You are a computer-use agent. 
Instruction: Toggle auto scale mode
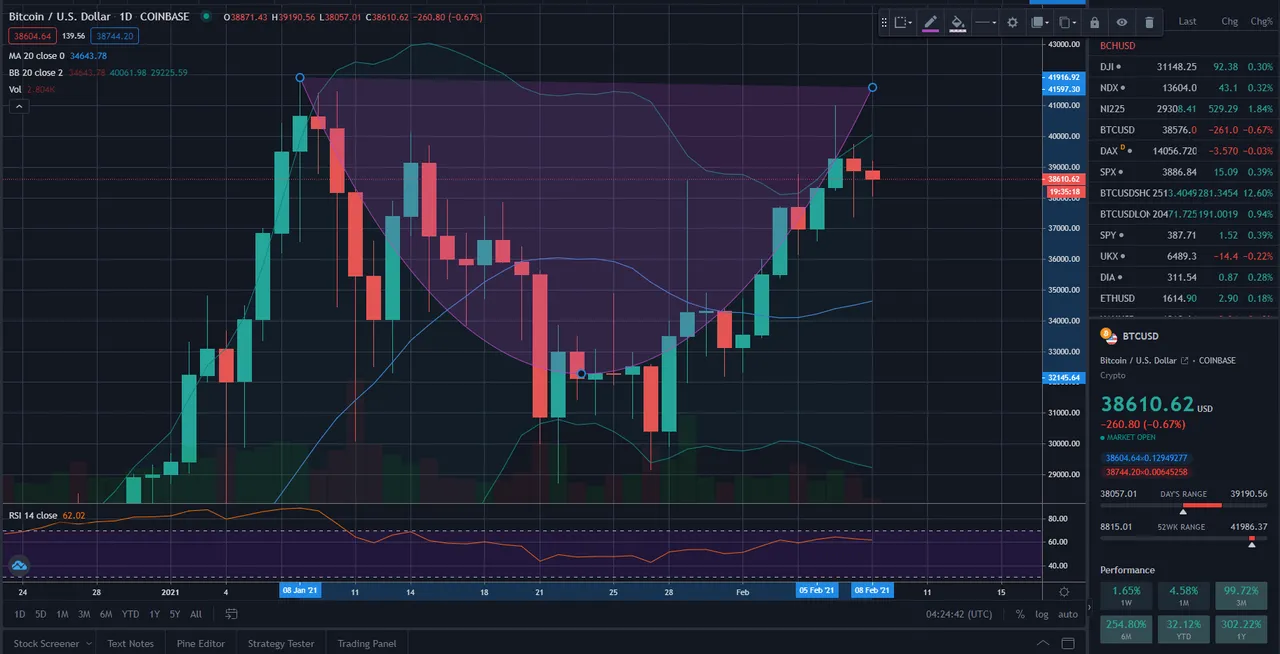[1068, 614]
